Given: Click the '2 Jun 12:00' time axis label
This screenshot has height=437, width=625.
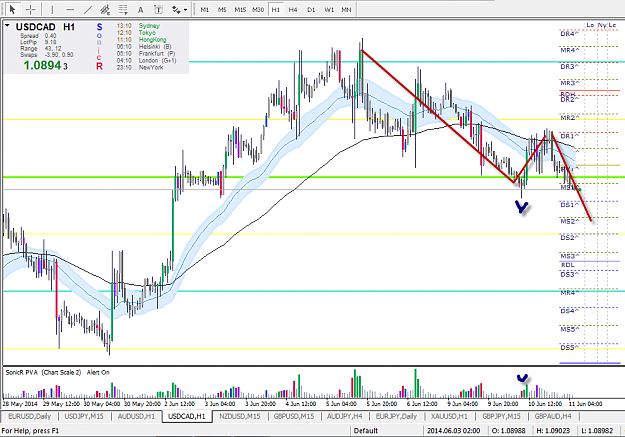Looking at the screenshot, I should point(179,404).
